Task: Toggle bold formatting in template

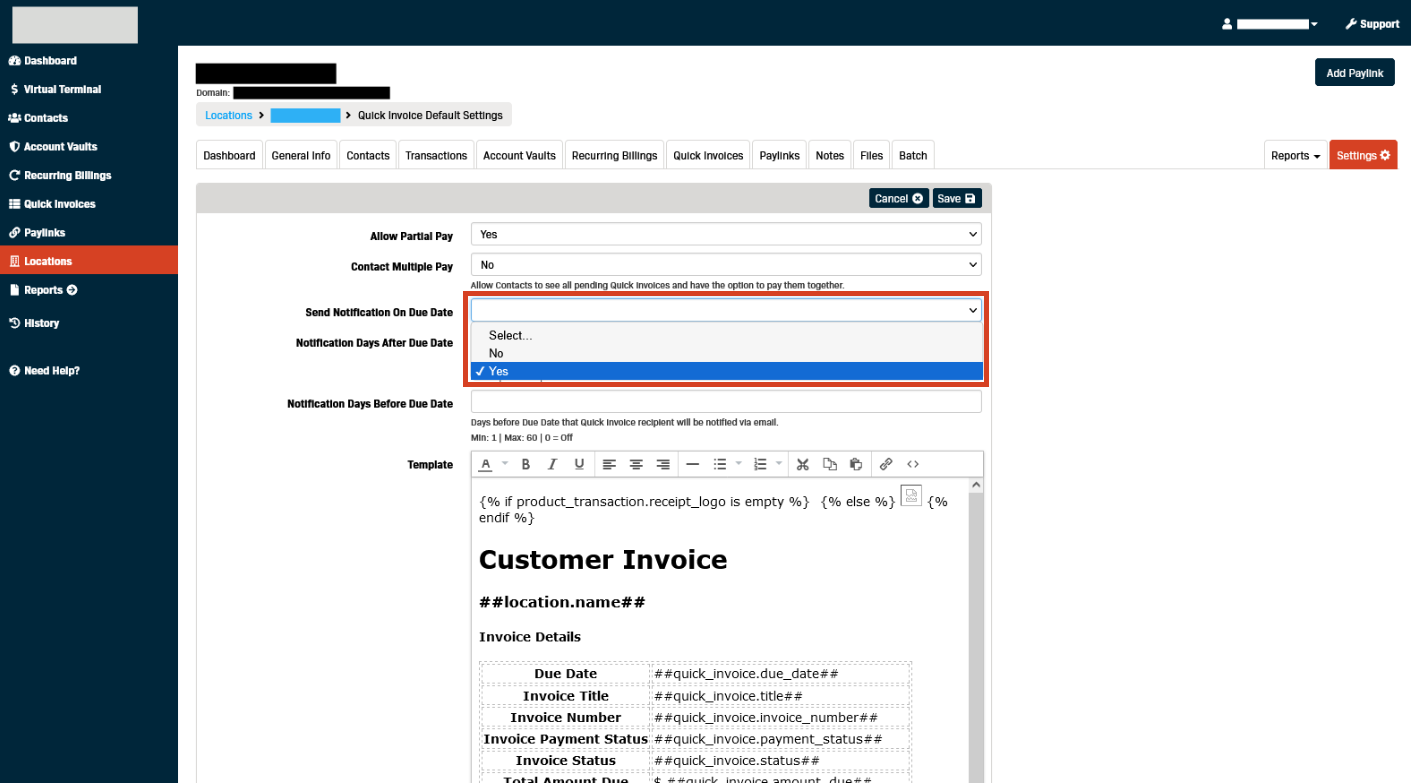Action: click(x=526, y=464)
